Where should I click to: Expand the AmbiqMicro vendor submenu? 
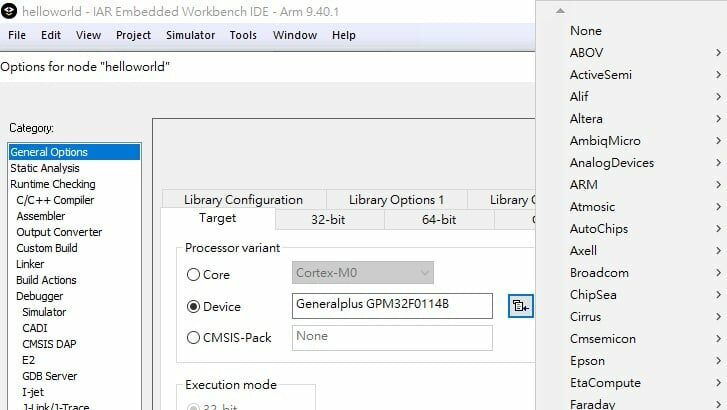(x=631, y=141)
